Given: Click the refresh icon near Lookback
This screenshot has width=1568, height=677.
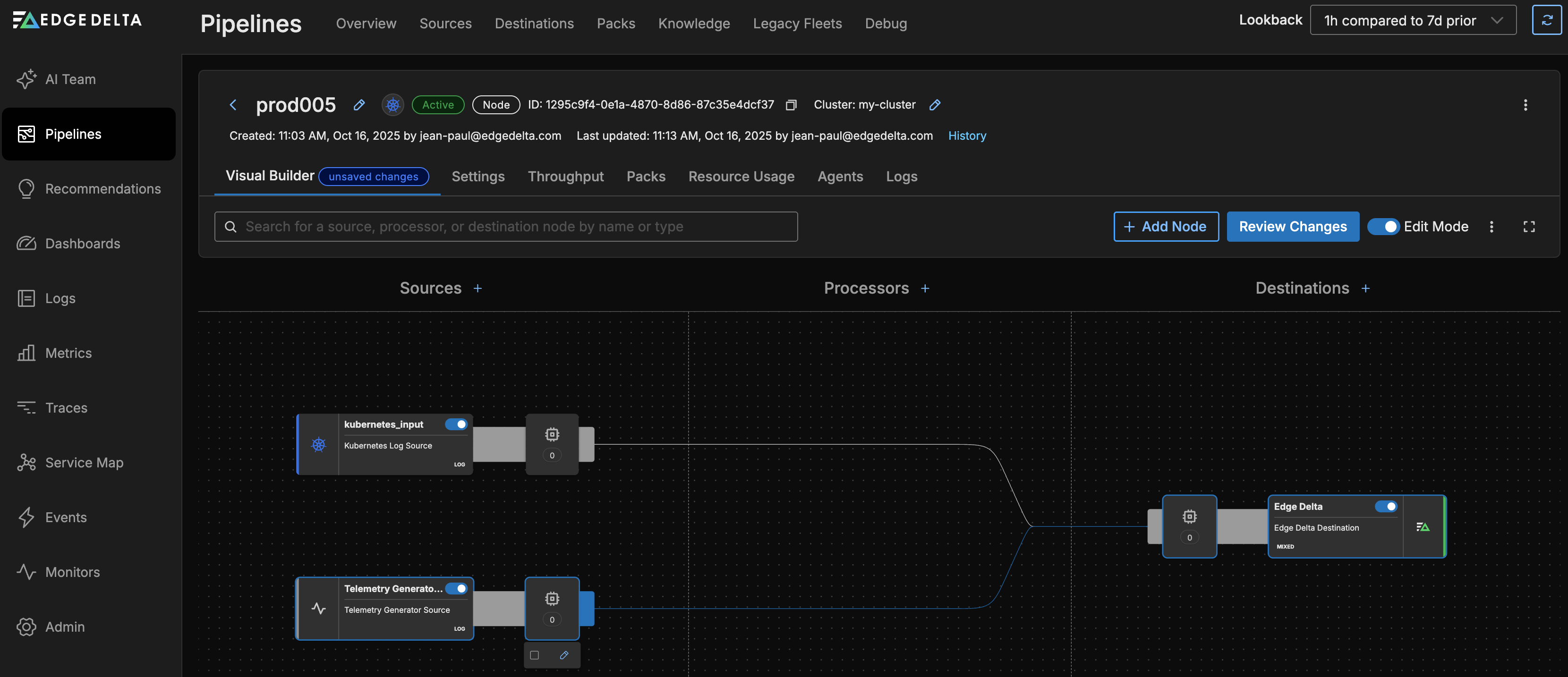Looking at the screenshot, I should pyautogui.click(x=1546, y=20).
